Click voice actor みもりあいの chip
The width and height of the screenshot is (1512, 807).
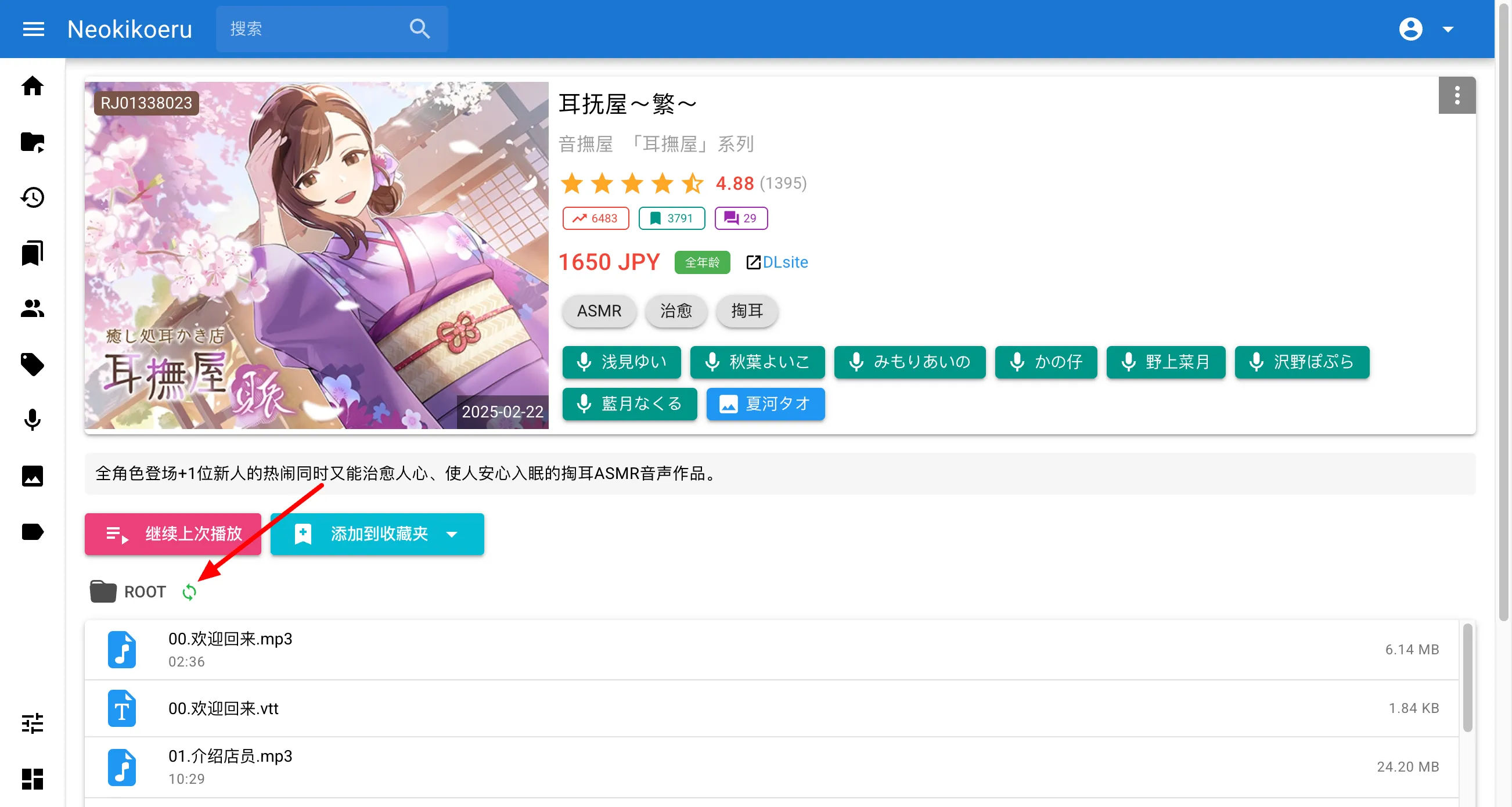(x=910, y=362)
